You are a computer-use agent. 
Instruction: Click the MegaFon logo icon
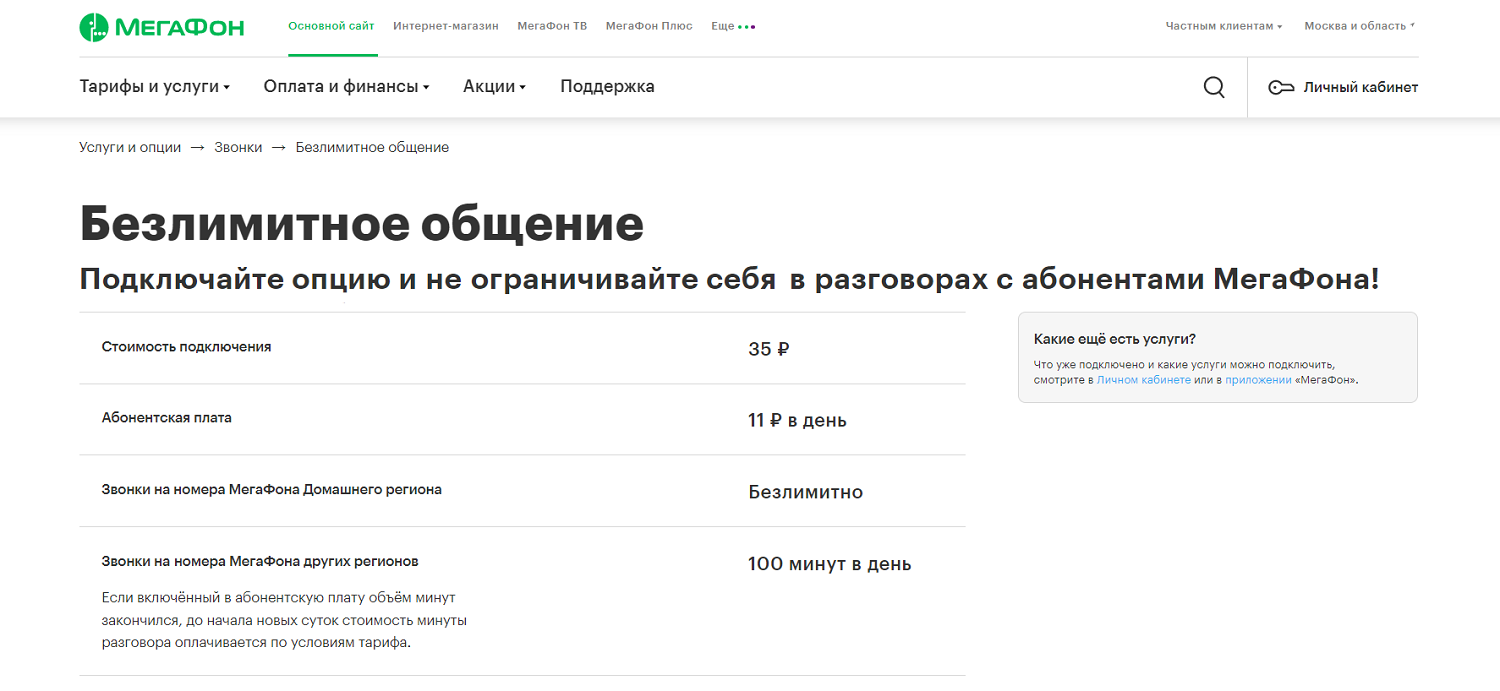[x=93, y=27]
